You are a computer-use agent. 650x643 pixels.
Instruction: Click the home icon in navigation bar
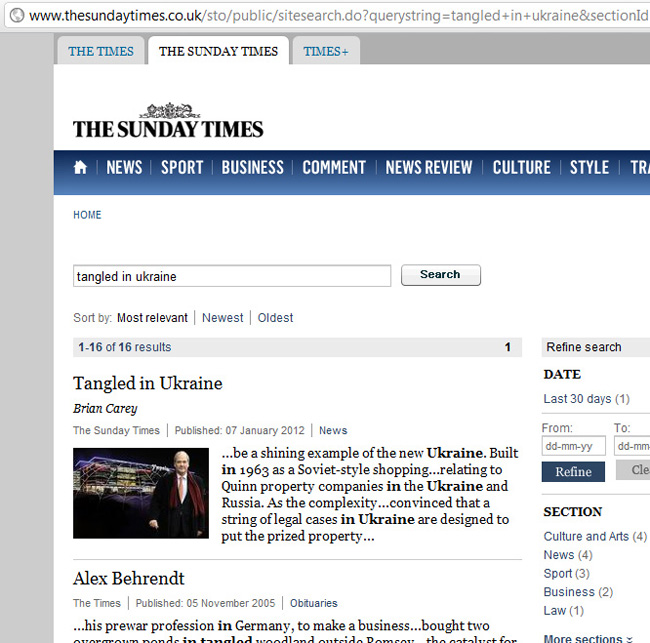click(80, 167)
